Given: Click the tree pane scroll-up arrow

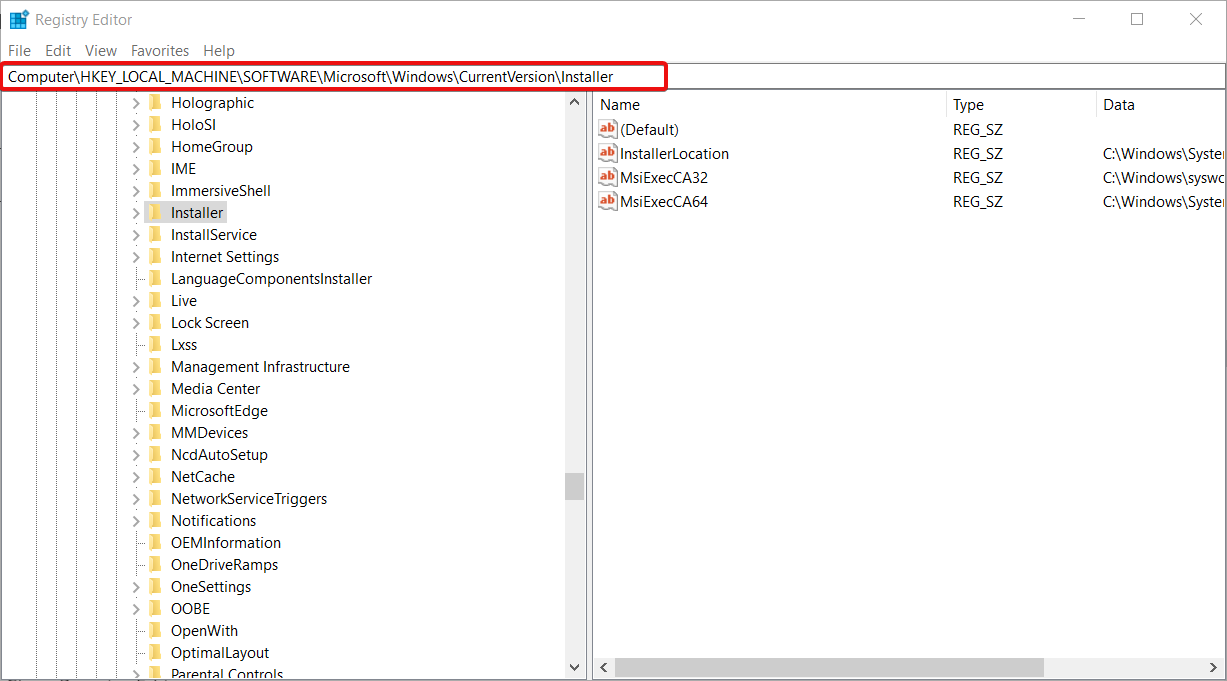Looking at the screenshot, I should pyautogui.click(x=574, y=101).
